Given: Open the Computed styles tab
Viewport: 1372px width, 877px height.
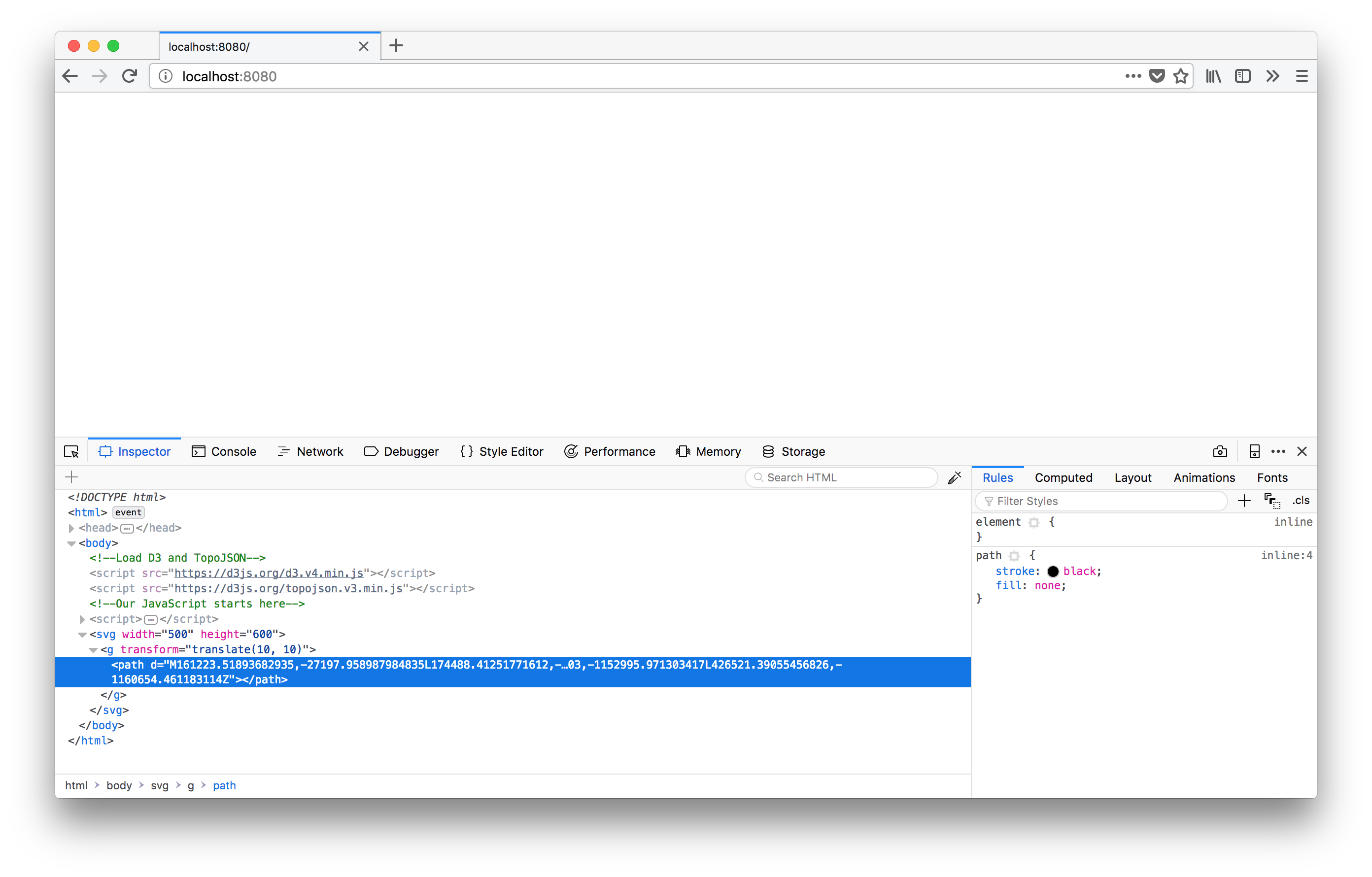Looking at the screenshot, I should [1063, 477].
